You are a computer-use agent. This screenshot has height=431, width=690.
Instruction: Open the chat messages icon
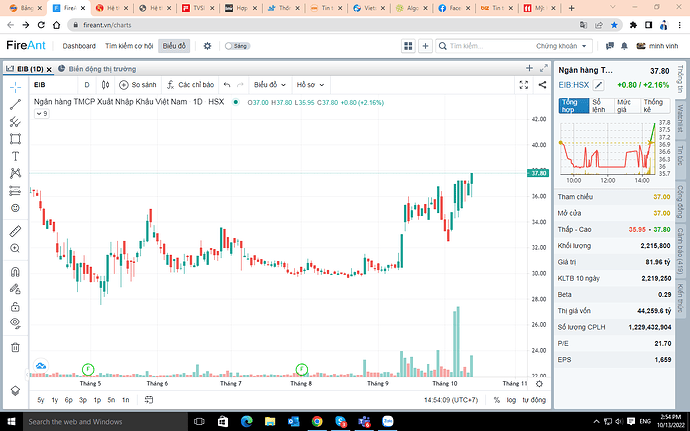(610, 46)
